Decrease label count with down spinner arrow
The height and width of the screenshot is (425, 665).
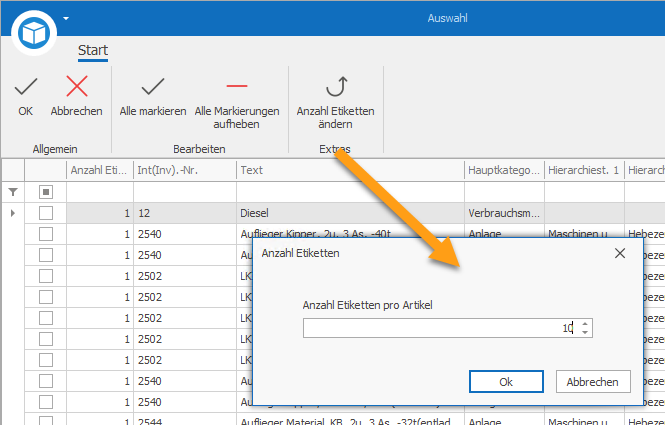pos(585,333)
